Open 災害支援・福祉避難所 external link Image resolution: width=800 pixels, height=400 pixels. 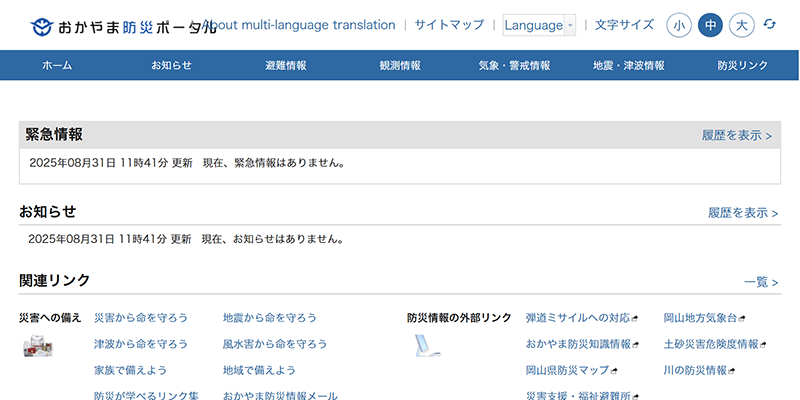coord(582,395)
